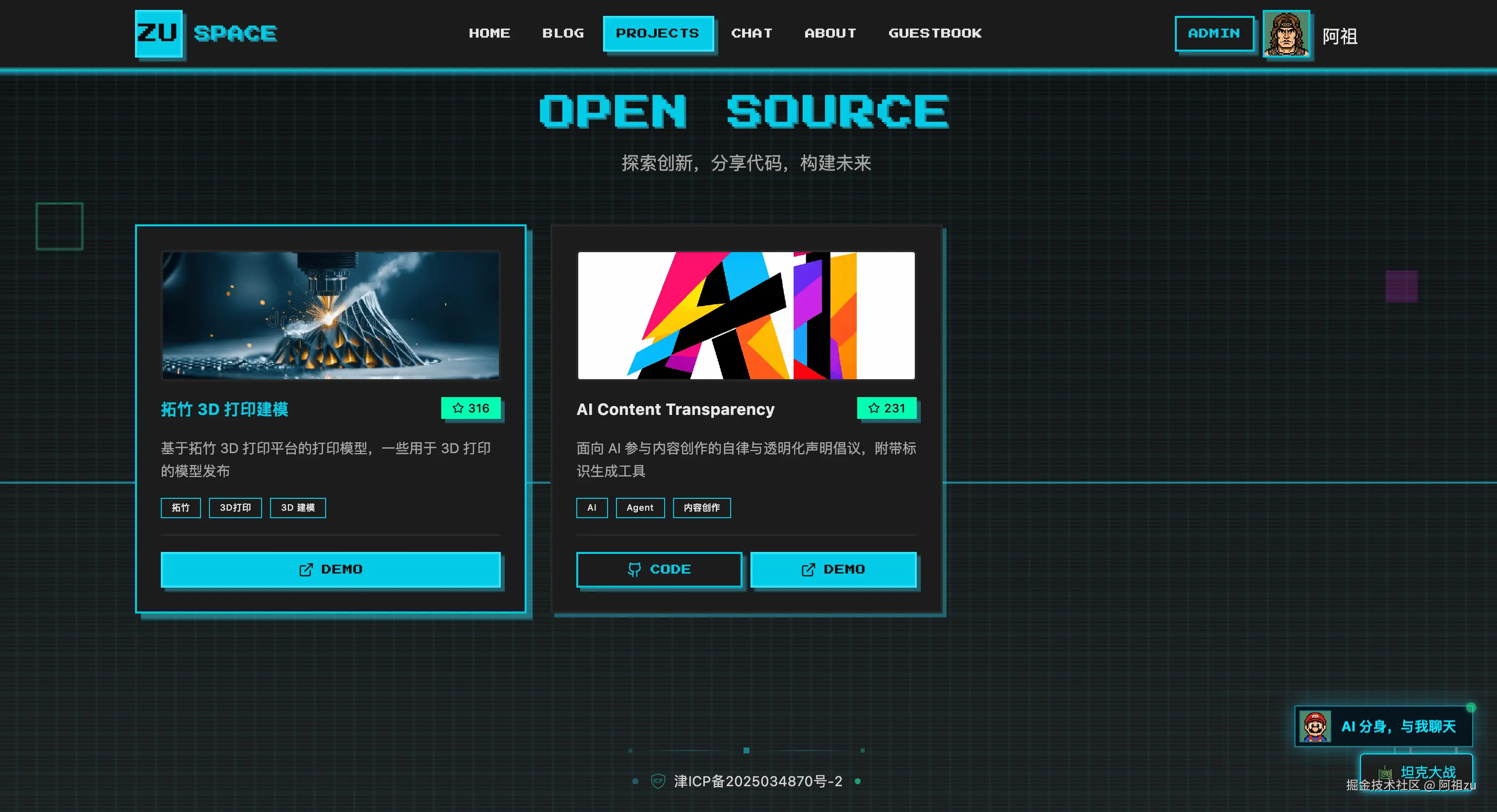
Task: Click the ZU logo icon
Action: pyautogui.click(x=158, y=33)
